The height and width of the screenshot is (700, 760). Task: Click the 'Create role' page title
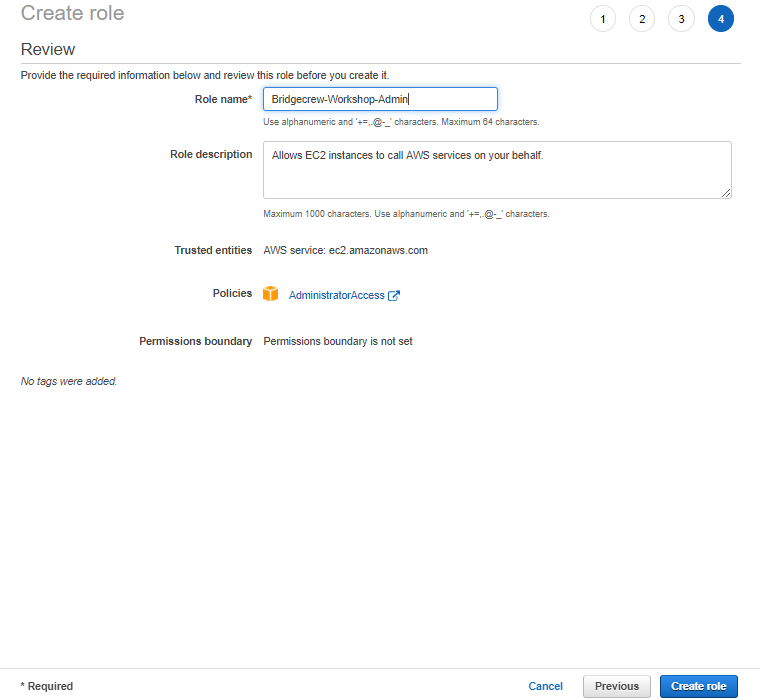pos(73,13)
